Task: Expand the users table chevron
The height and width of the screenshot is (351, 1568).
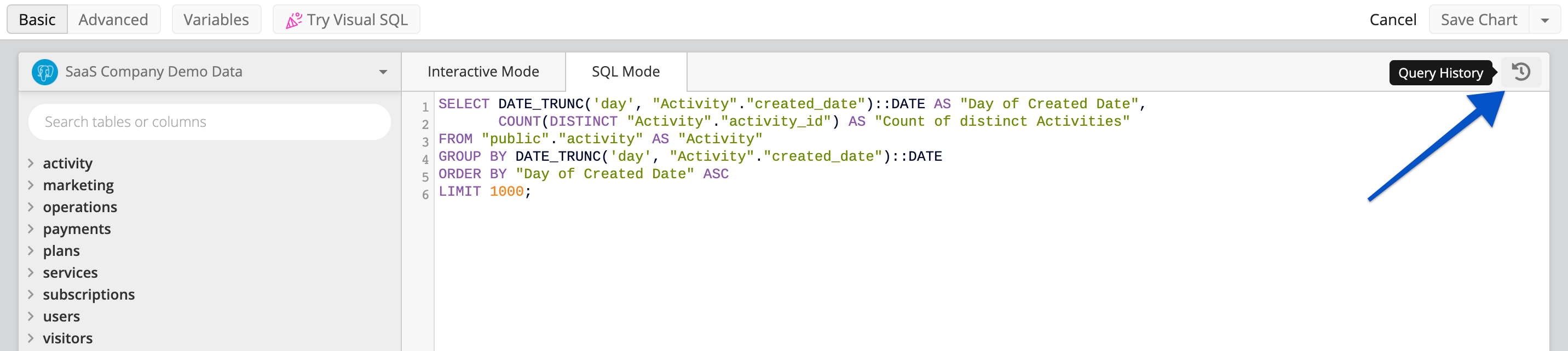Action: click(x=31, y=317)
